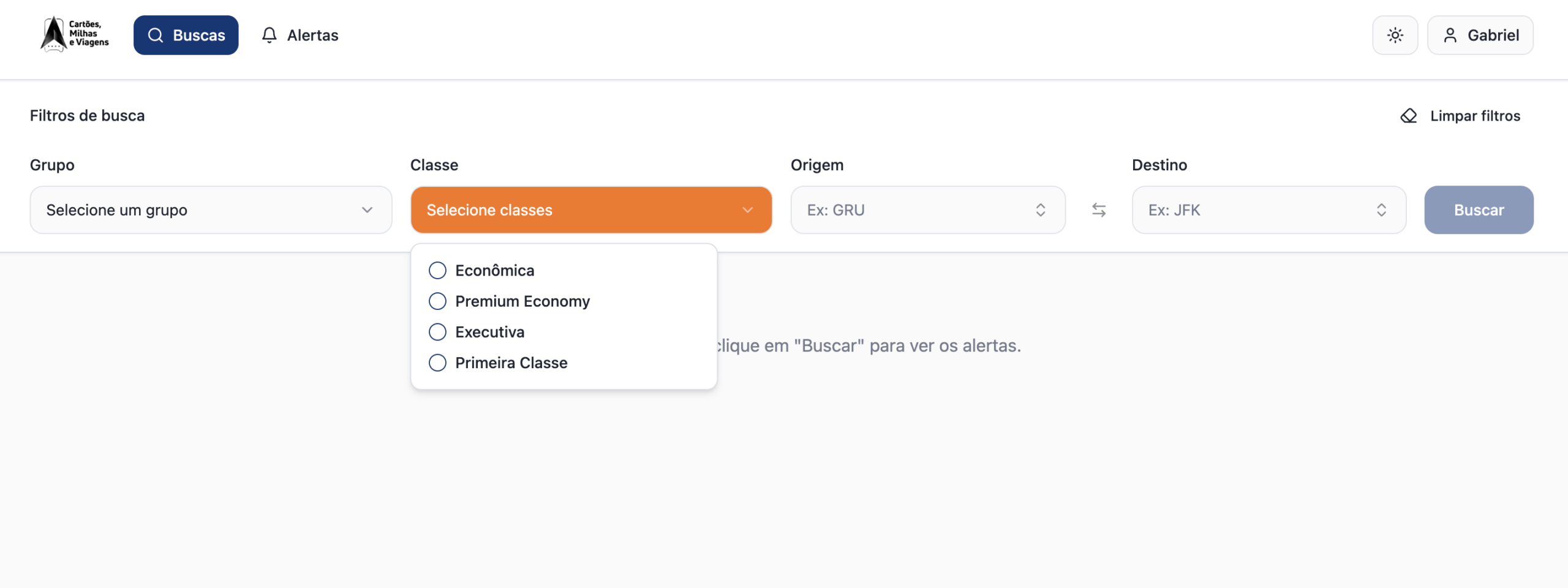Open the Selecione um grupo dropdown
The image size is (1568, 588).
point(211,210)
